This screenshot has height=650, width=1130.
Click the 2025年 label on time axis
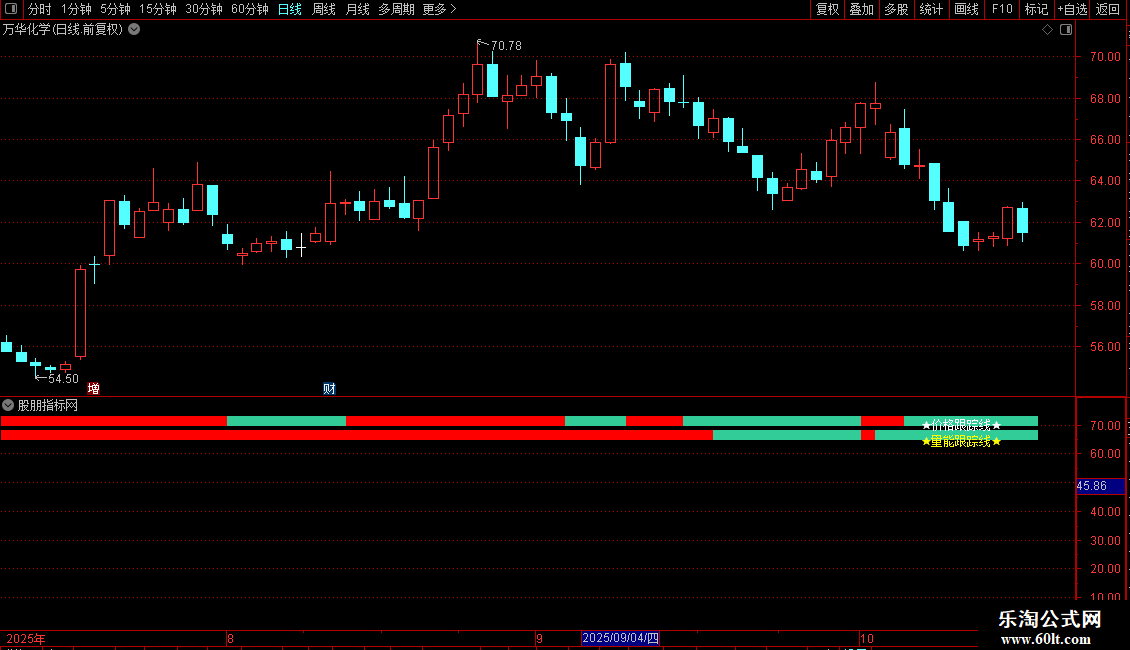26,638
